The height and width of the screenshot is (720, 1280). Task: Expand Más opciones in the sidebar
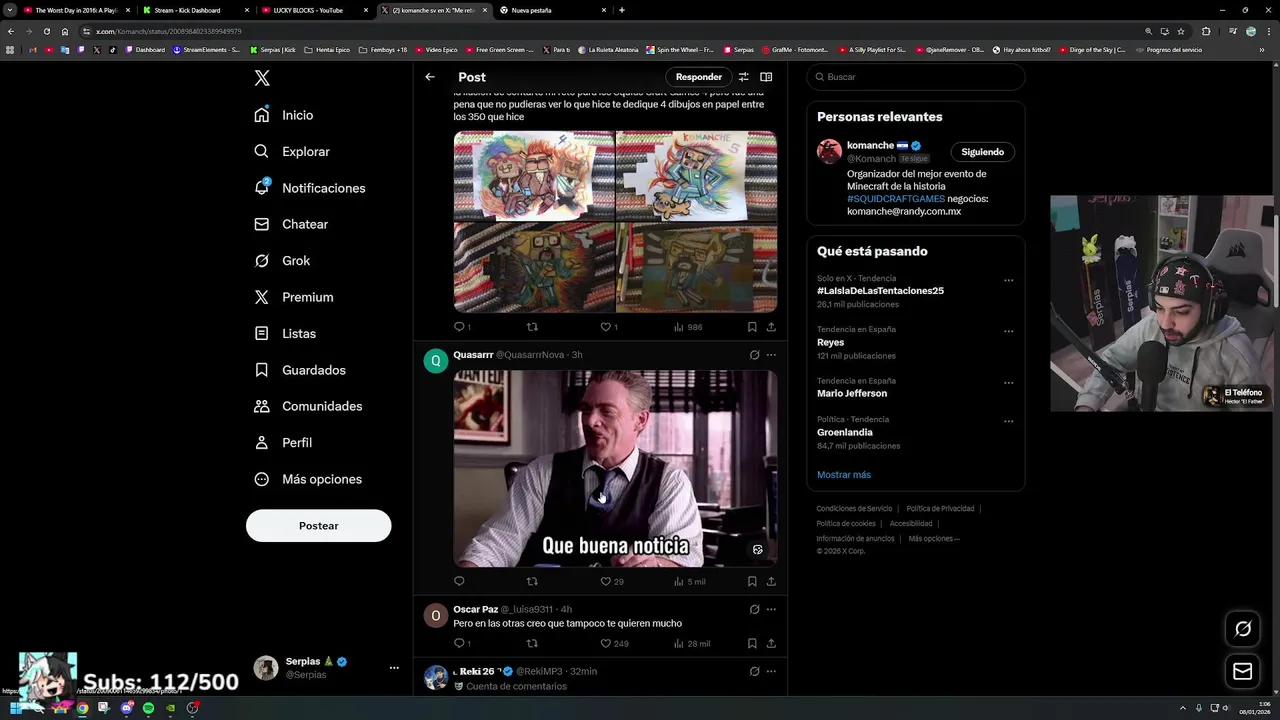click(x=308, y=479)
